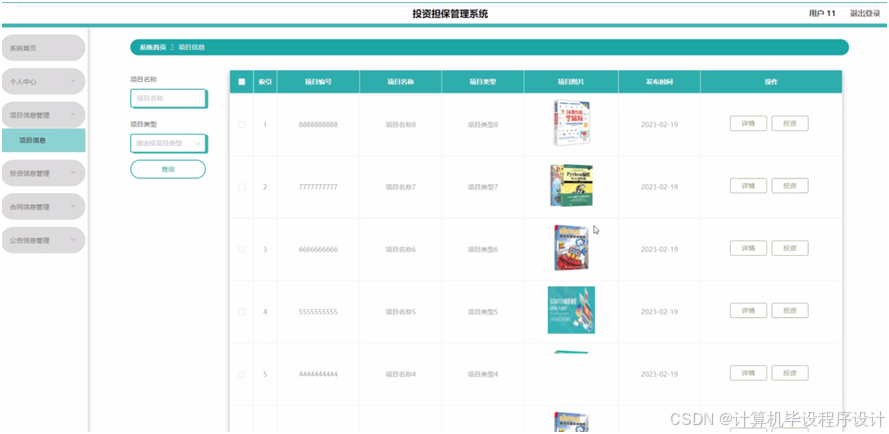Expand the 公告信息管理 sidebar menu
889x434 pixels.
pyautogui.click(x=44, y=240)
